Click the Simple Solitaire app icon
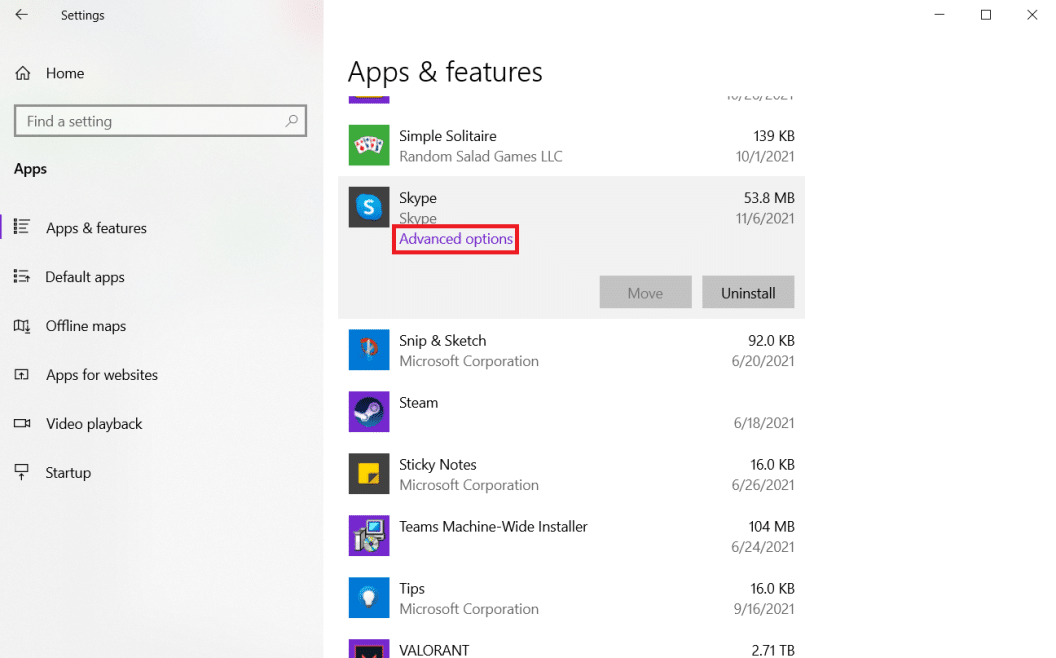The height and width of the screenshot is (658, 1056). tap(368, 145)
